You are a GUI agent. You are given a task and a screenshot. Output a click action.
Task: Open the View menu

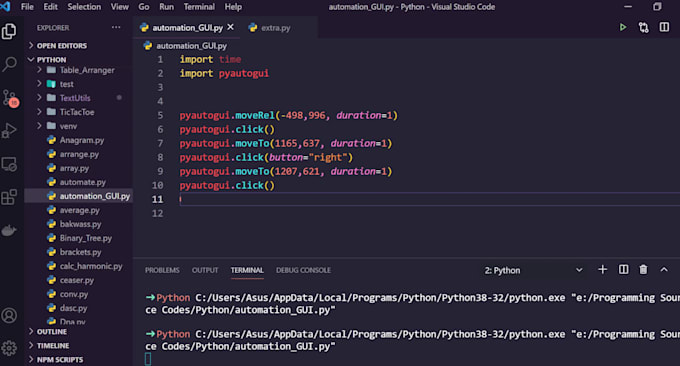tap(119, 7)
